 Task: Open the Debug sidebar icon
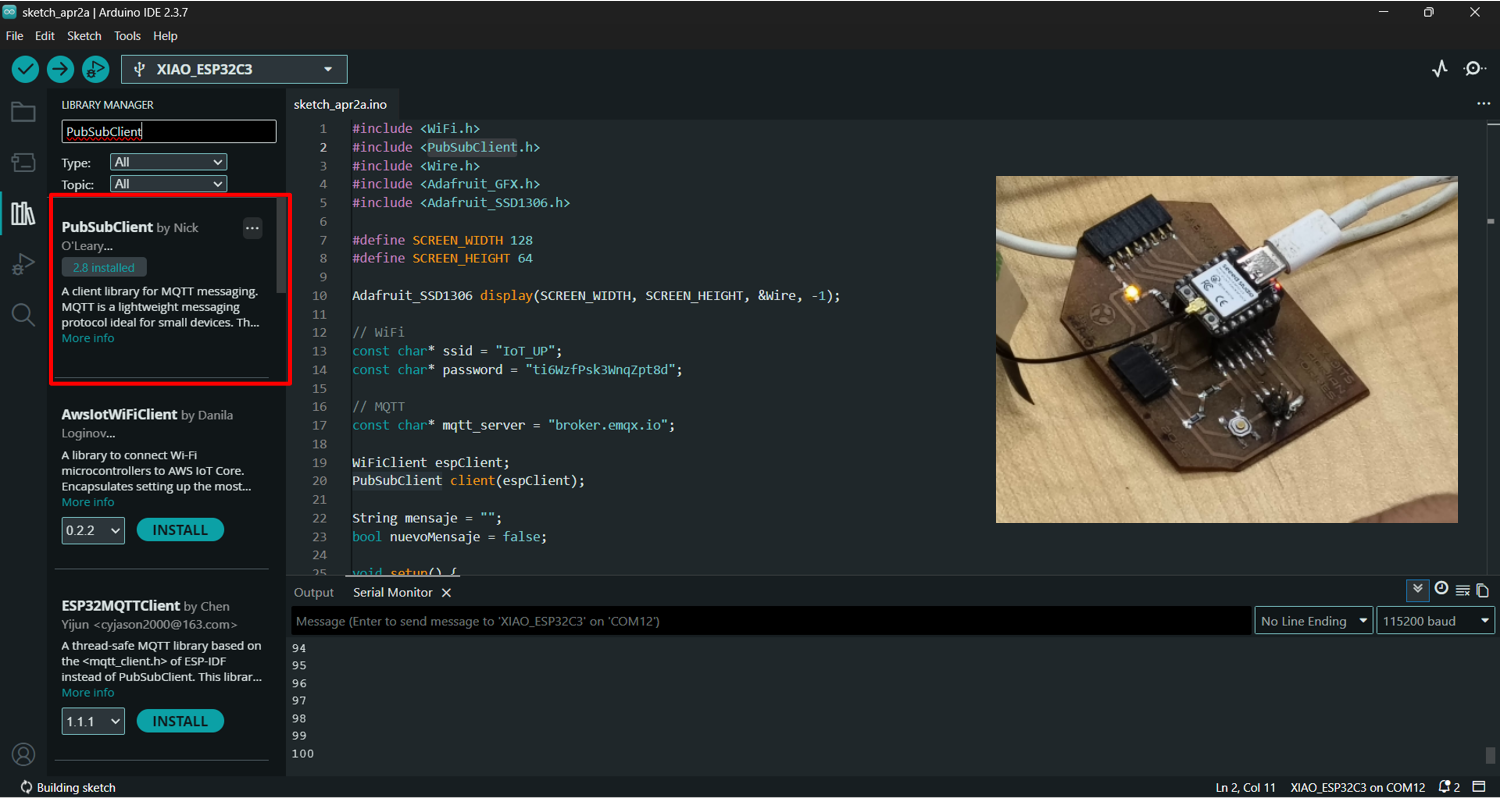[23, 264]
